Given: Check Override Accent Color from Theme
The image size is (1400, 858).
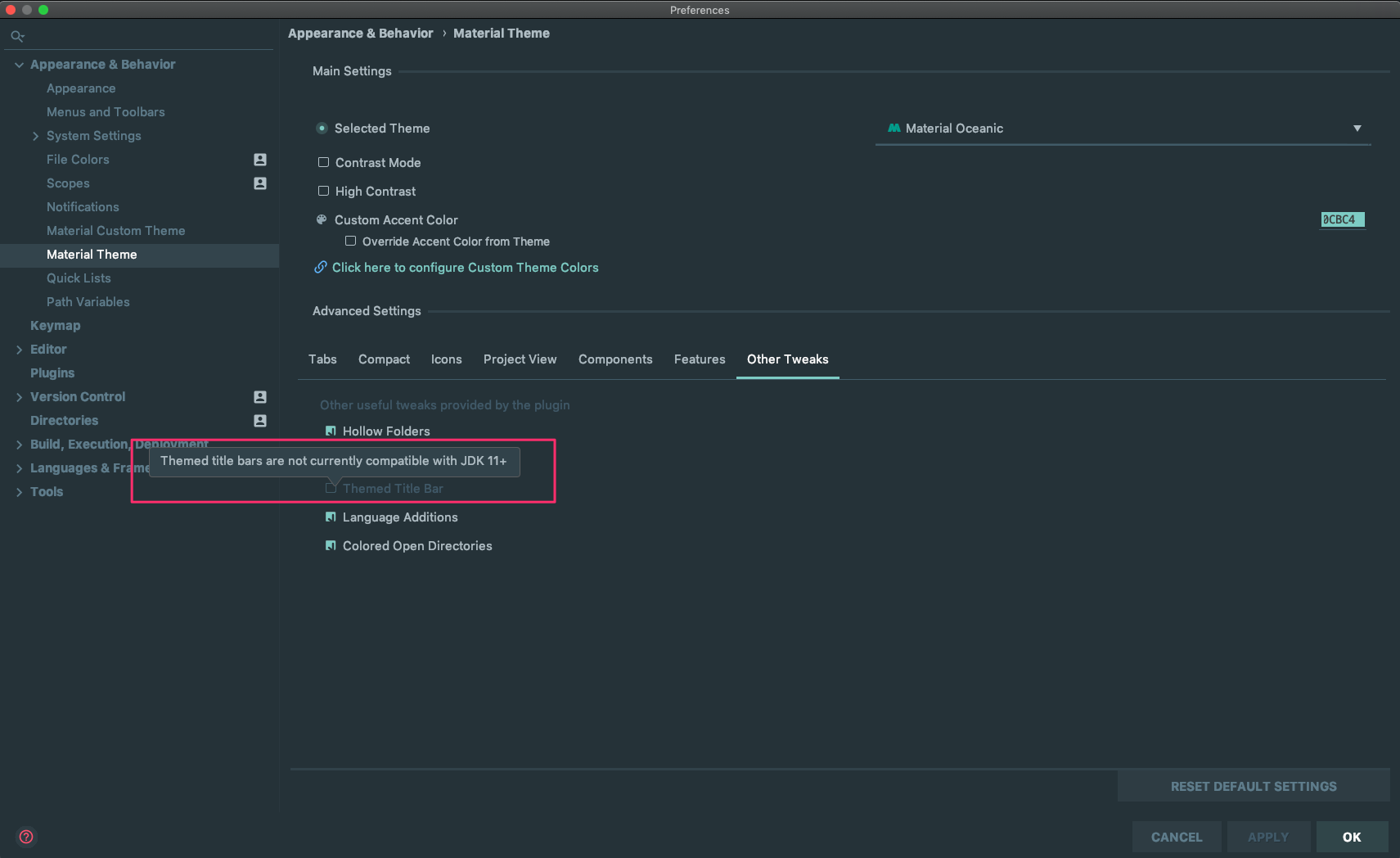Looking at the screenshot, I should 350,241.
